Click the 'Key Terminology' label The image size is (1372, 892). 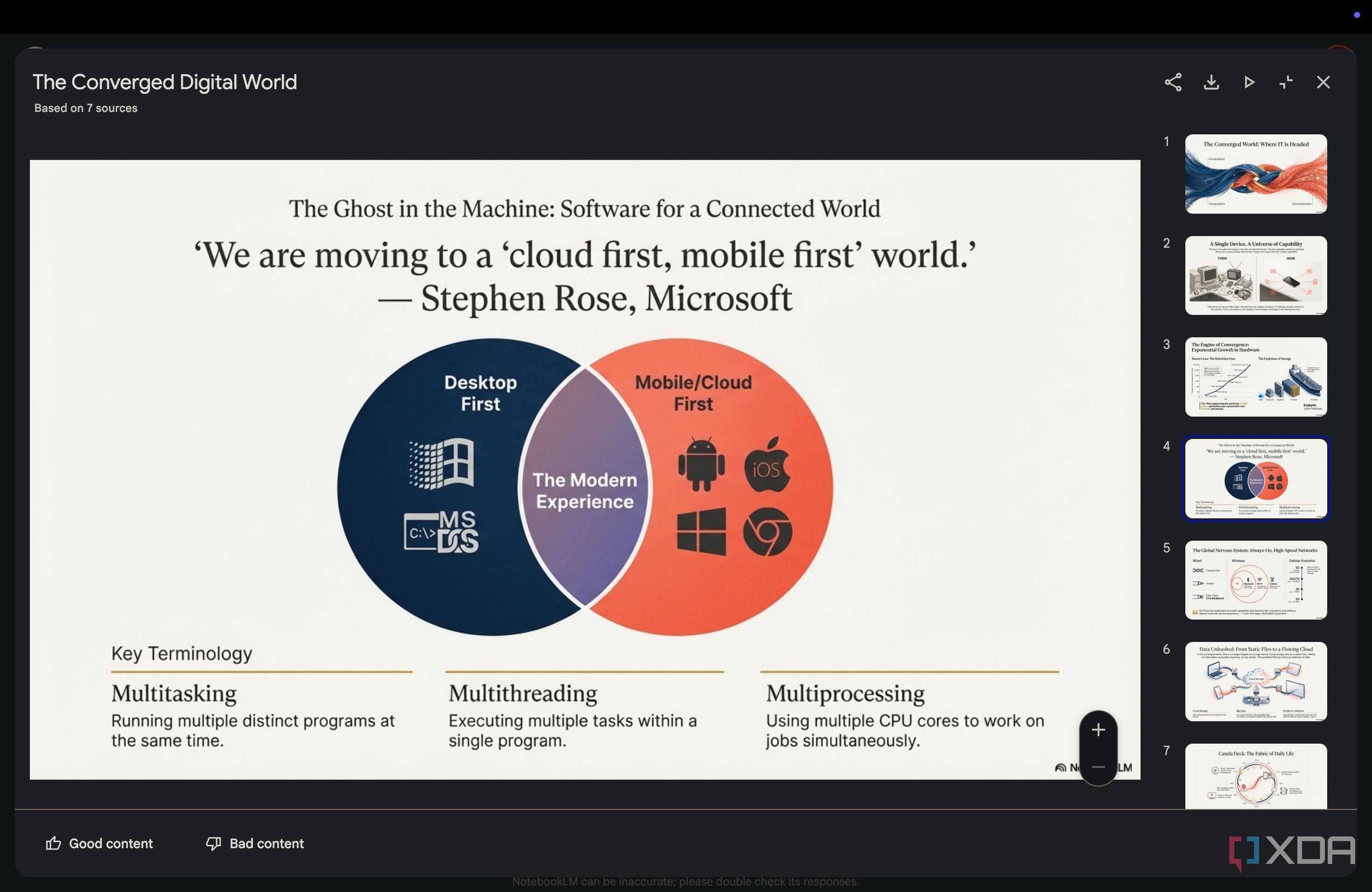182,654
